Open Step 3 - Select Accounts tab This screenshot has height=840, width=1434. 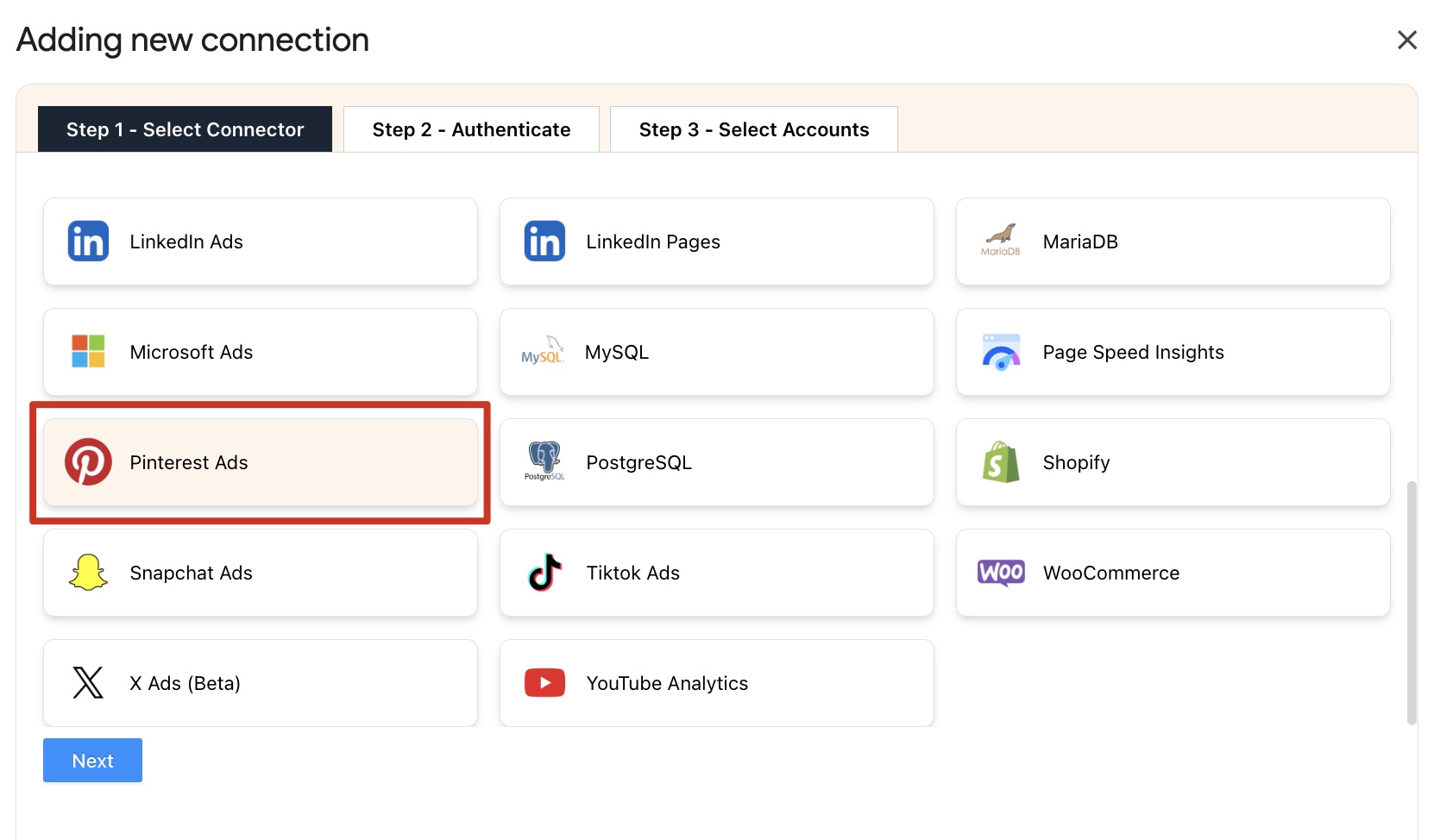(753, 129)
